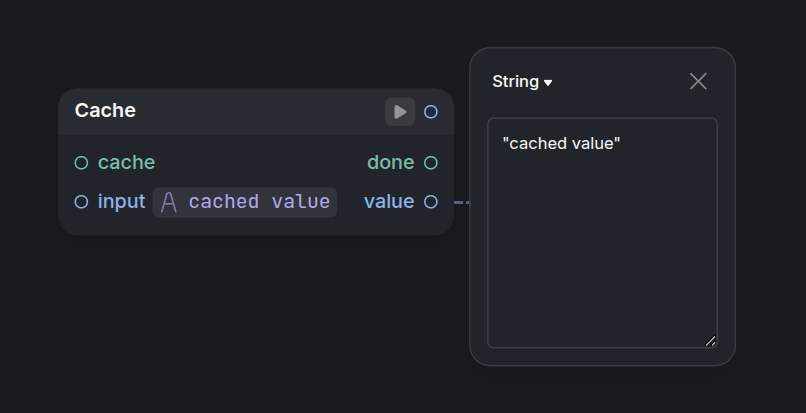The image size is (806, 413).
Task: Click the string type 'A' icon
Action: 169,202
